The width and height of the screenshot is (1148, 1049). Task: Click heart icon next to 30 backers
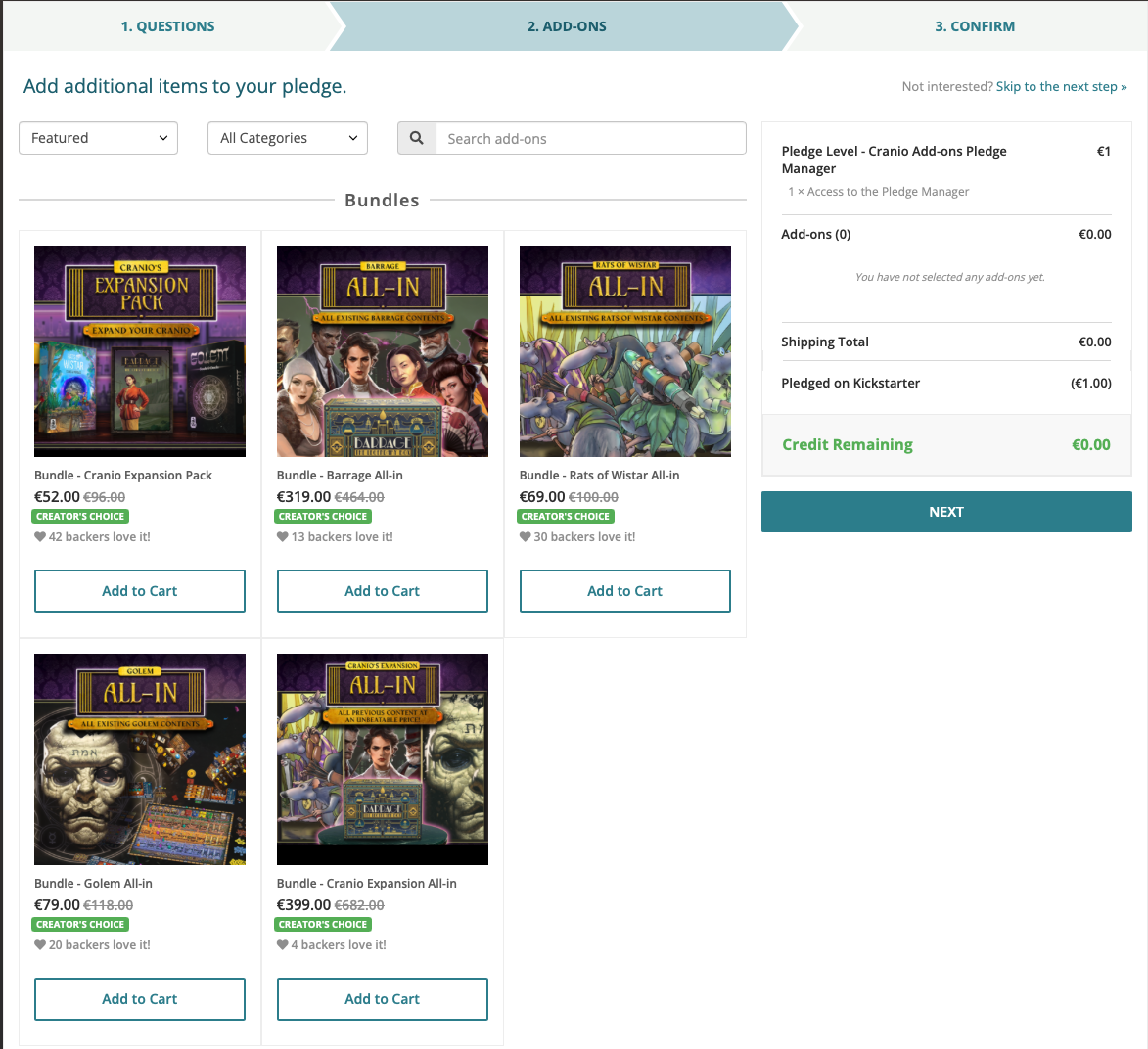[525, 536]
